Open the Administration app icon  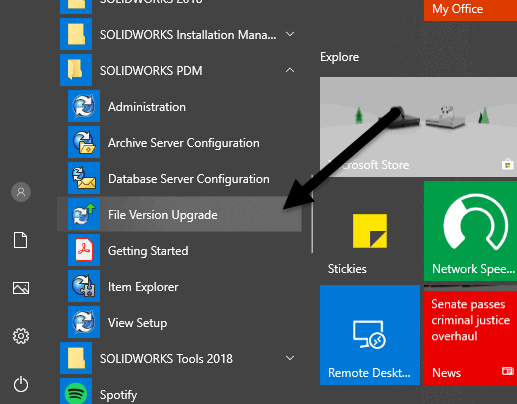(x=84, y=106)
